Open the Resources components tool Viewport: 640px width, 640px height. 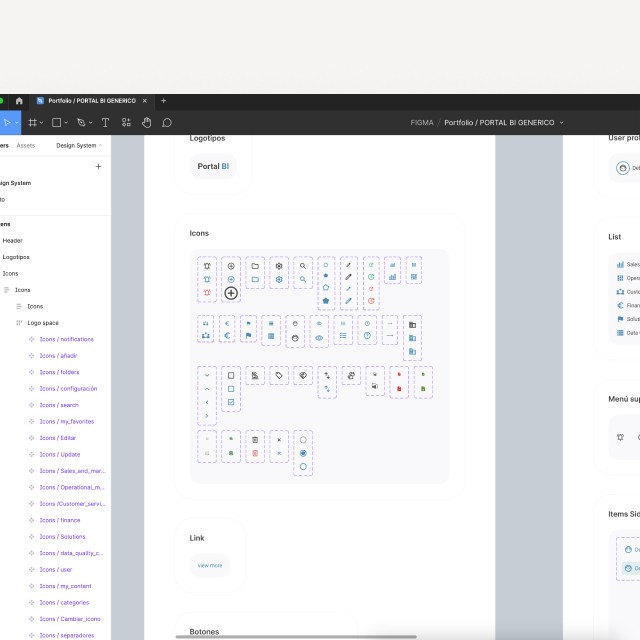pyautogui.click(x=126, y=122)
